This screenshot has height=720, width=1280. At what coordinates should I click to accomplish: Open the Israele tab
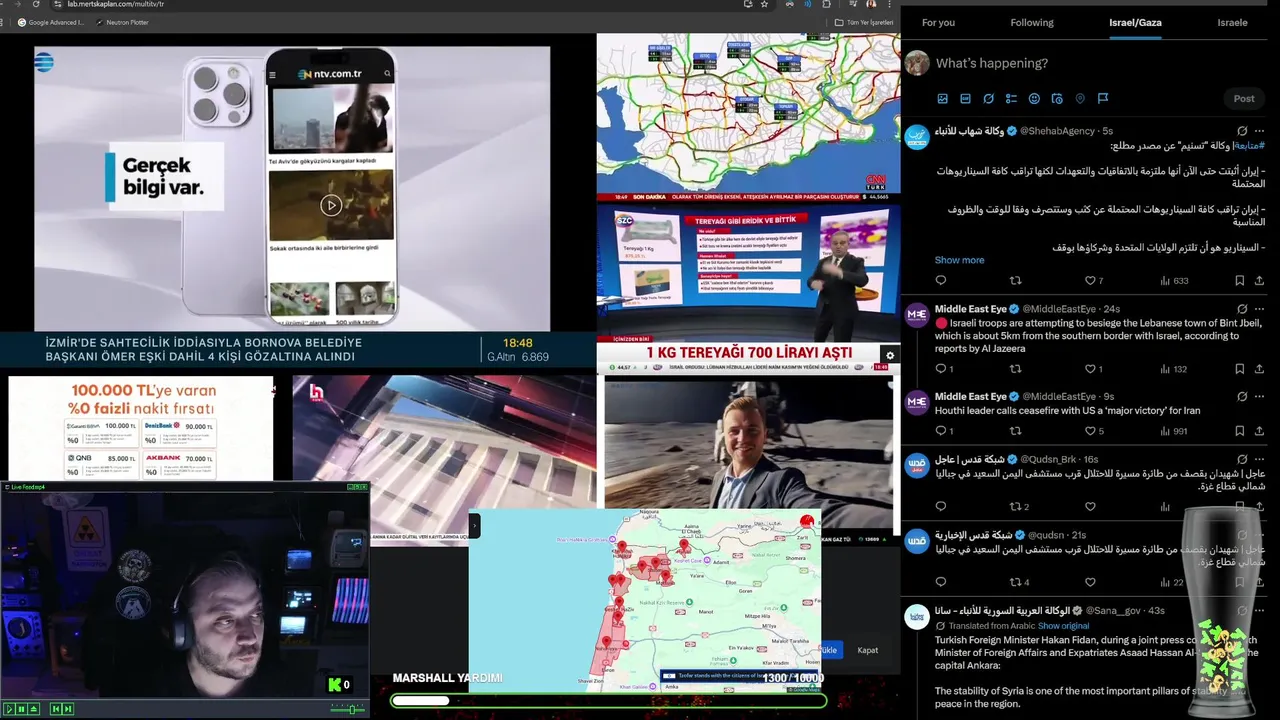point(1232,22)
